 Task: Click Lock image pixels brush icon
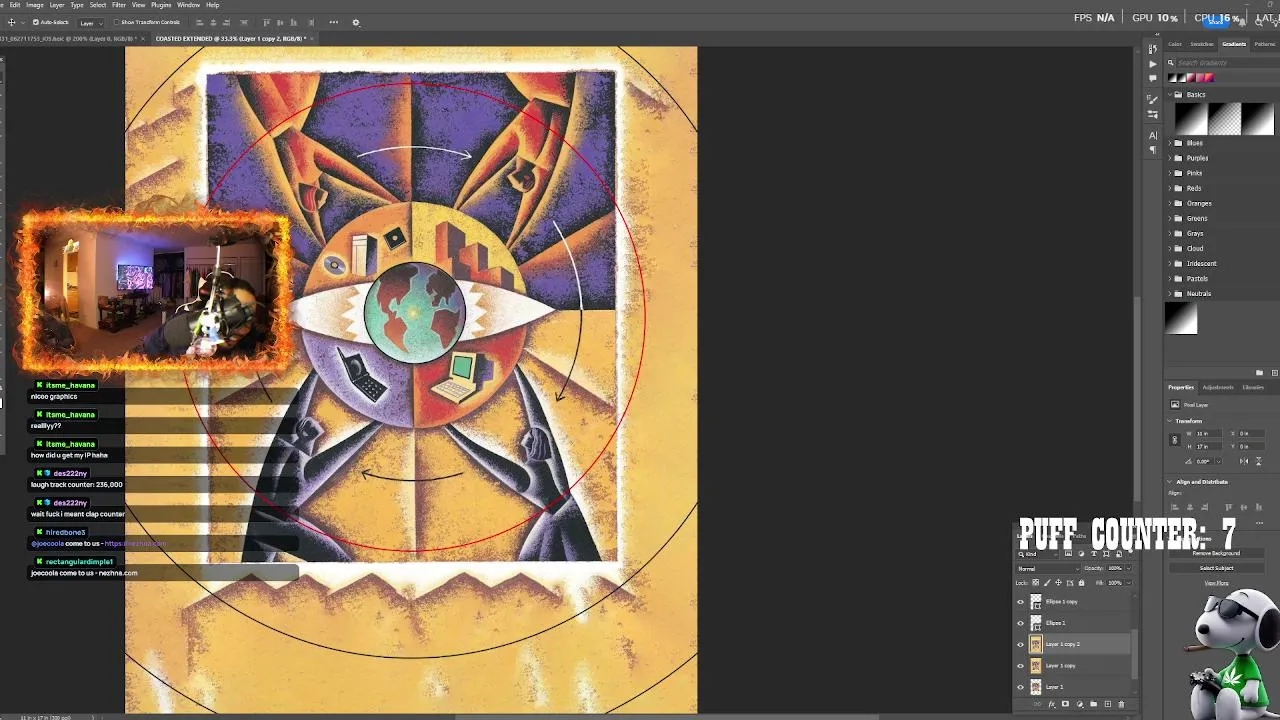1047,583
